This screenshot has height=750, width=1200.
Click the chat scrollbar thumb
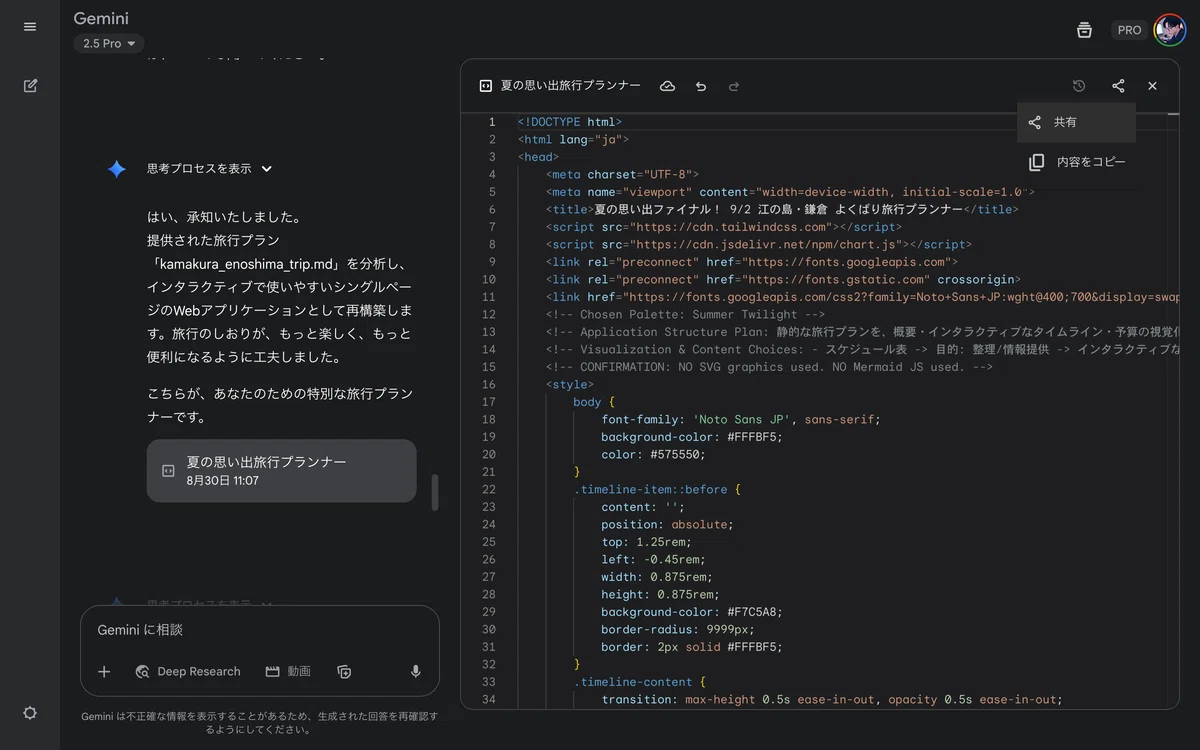pyautogui.click(x=435, y=492)
